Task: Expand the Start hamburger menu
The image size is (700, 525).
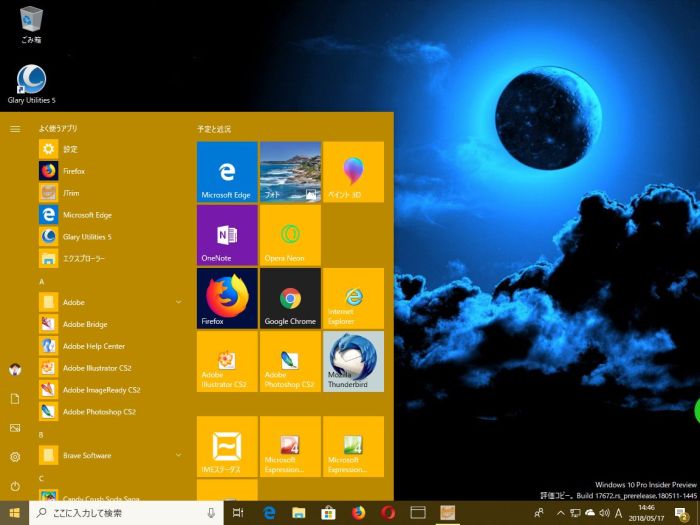Action: (x=15, y=128)
